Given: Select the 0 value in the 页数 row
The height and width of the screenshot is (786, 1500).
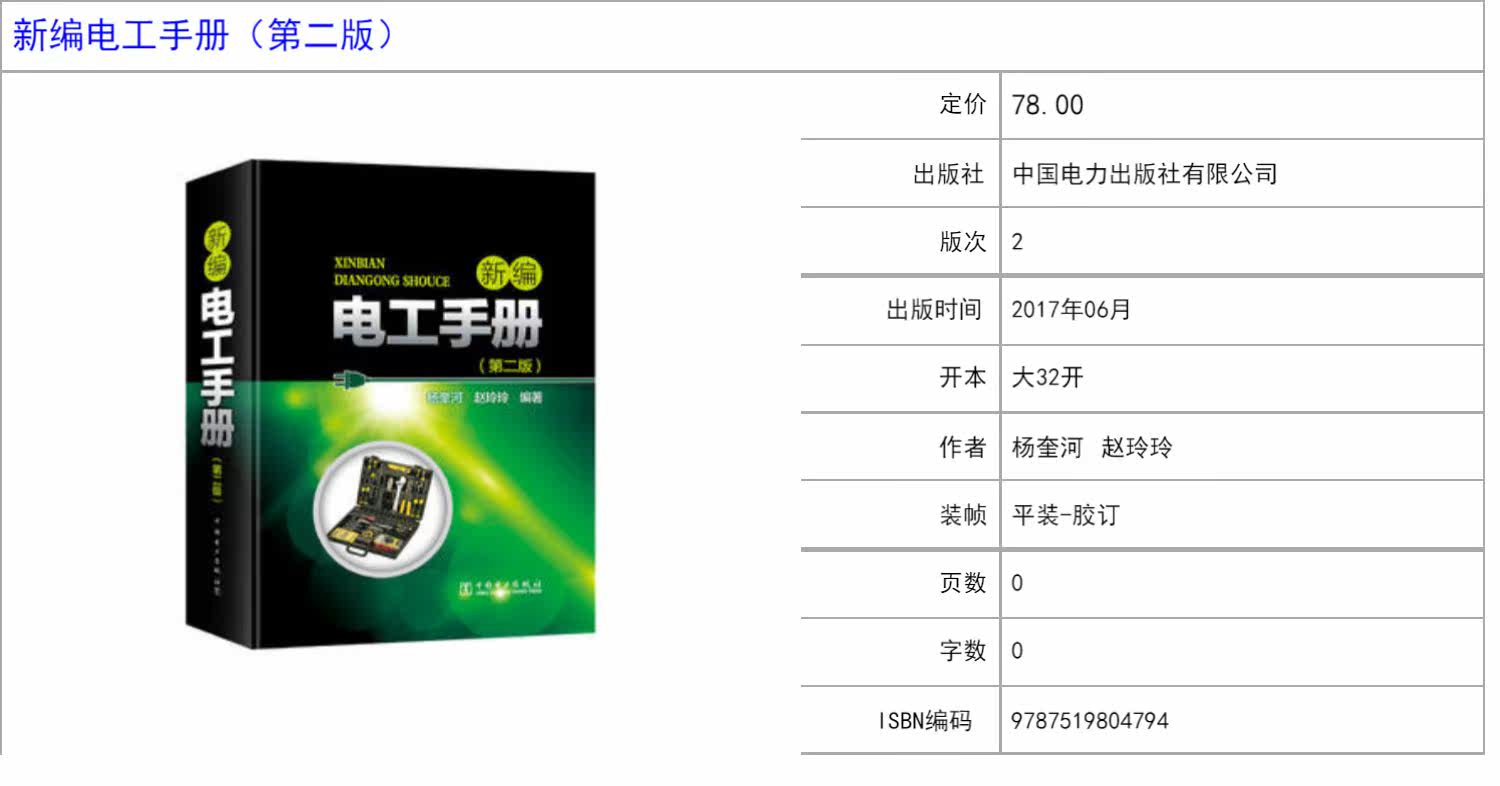Looking at the screenshot, I should pos(1018,584).
